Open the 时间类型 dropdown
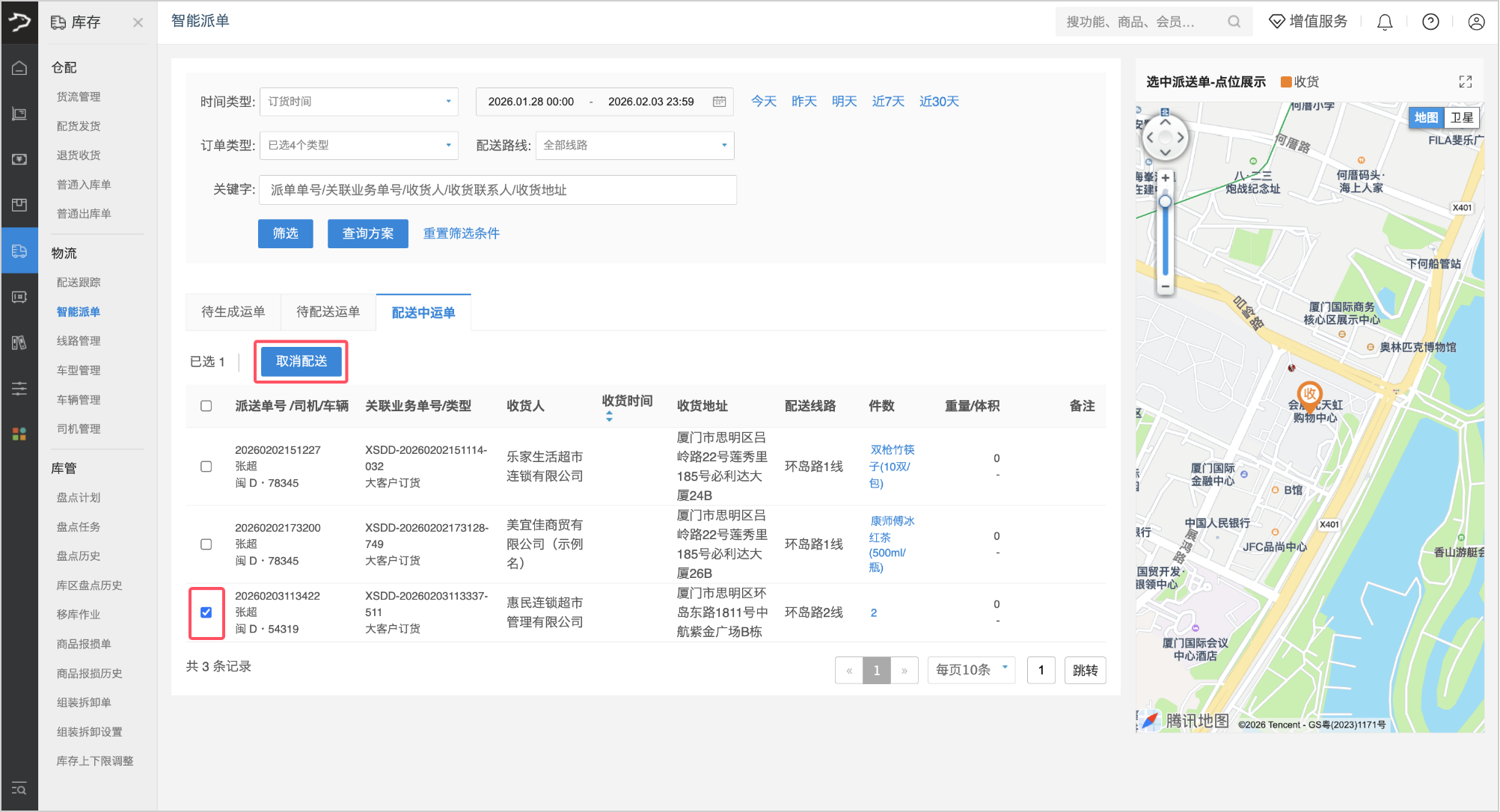1500x812 pixels. point(359,102)
